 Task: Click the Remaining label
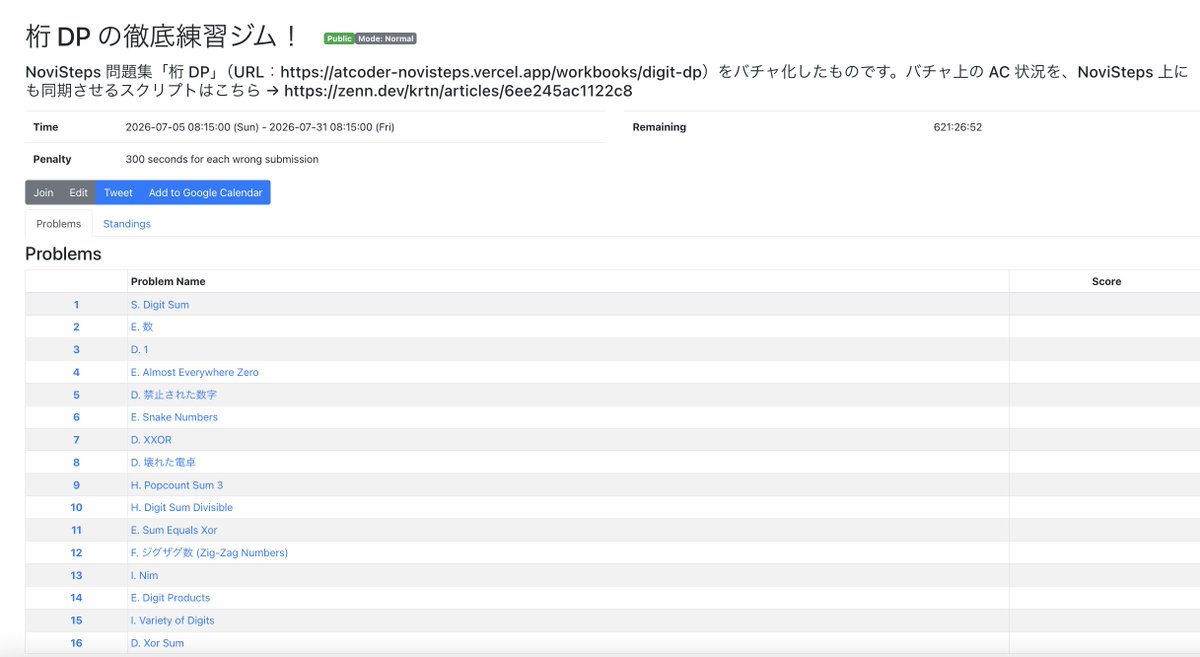pos(659,127)
